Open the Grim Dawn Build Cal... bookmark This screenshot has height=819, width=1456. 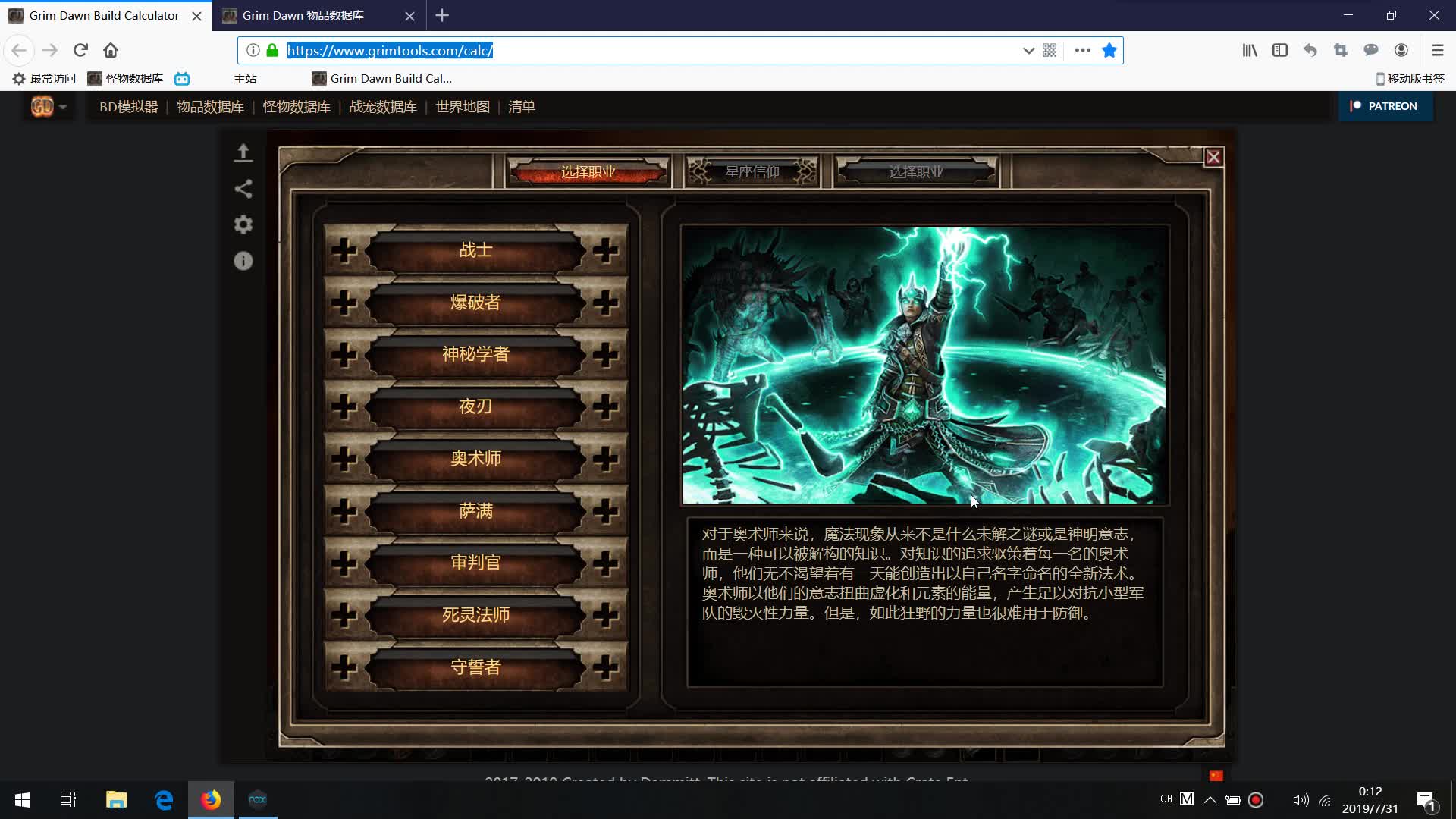coord(382,78)
